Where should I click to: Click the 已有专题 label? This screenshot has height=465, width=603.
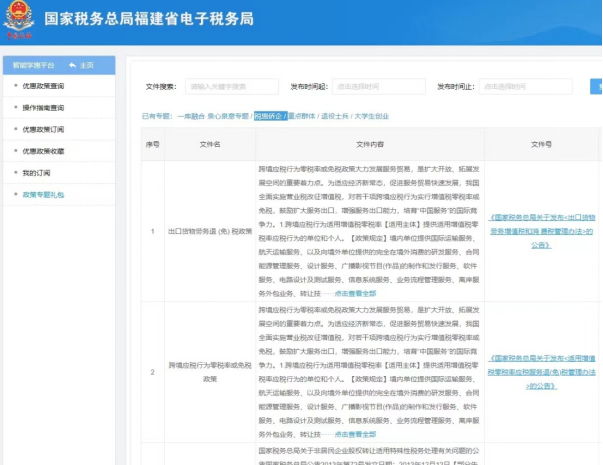[x=157, y=116]
